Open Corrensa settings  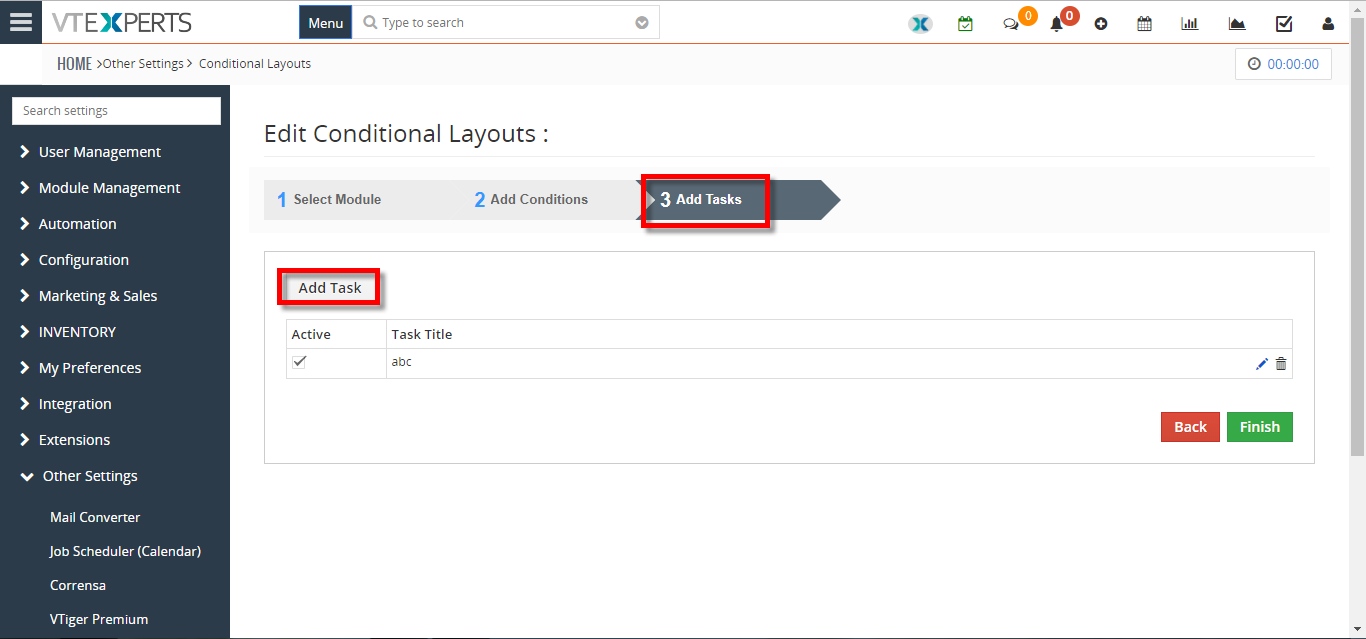[x=78, y=585]
